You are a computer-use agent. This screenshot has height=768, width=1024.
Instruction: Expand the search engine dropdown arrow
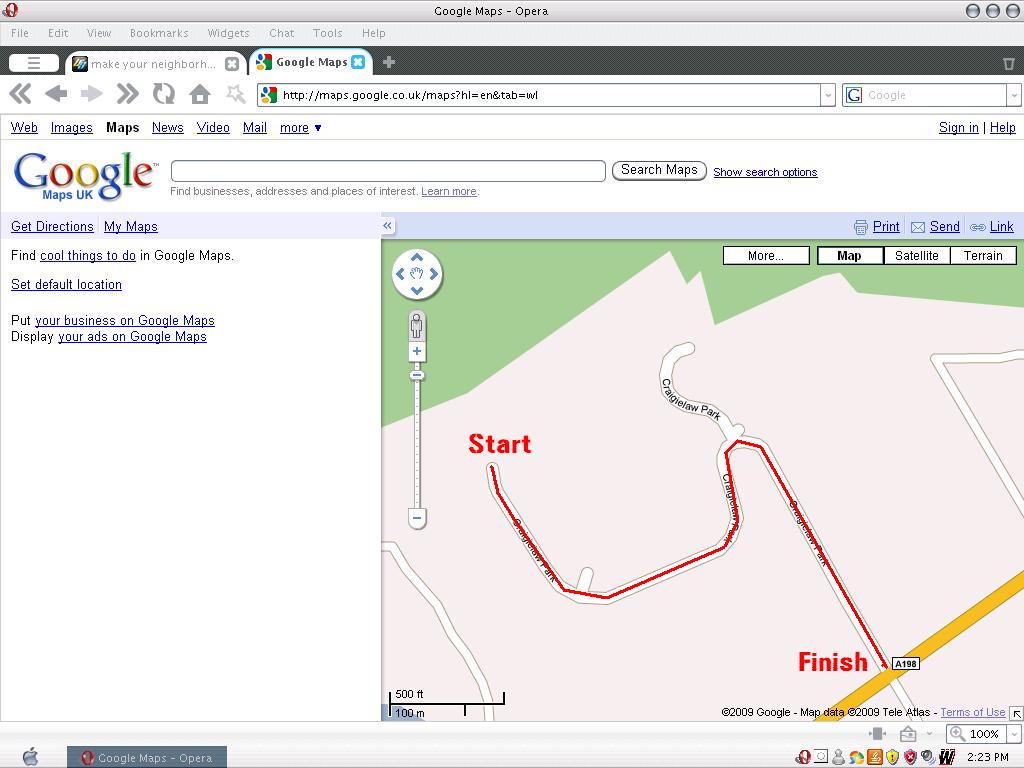tap(1014, 95)
